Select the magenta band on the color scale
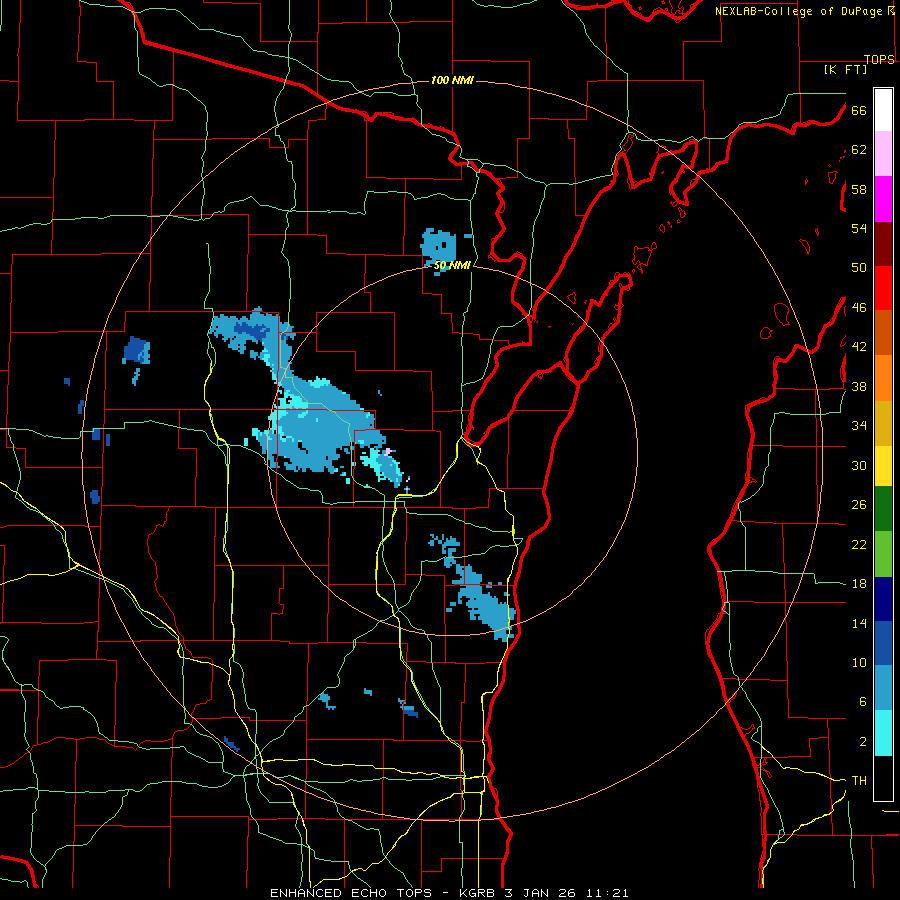Viewport: 900px width, 900px height. pyautogui.click(x=883, y=199)
